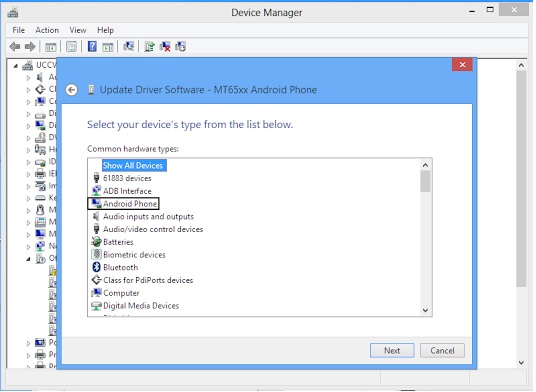
Task: Collapse the UCCW root node in tree
Action: pos(15,66)
